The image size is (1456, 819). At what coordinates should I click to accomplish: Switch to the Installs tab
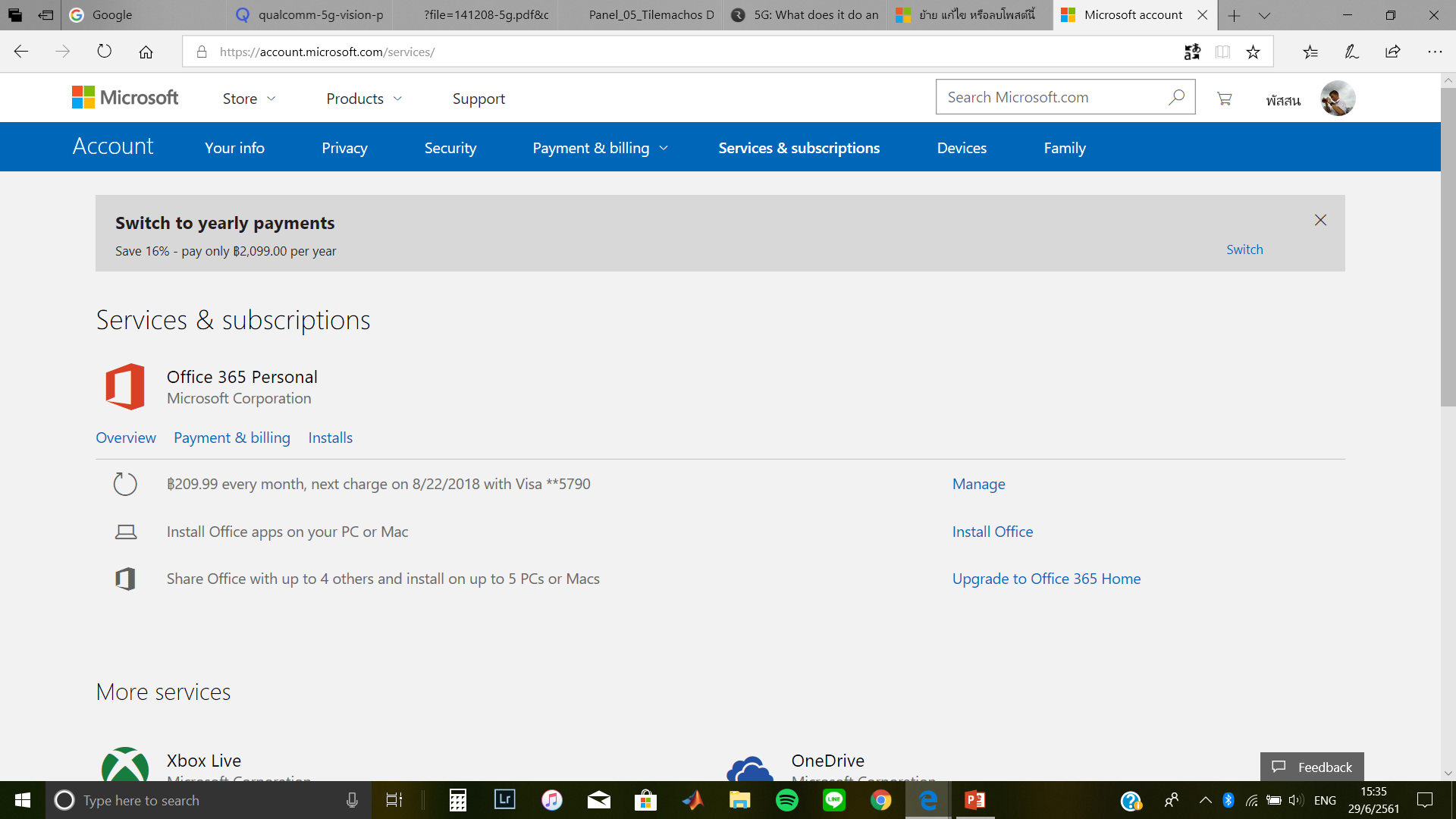[330, 438]
